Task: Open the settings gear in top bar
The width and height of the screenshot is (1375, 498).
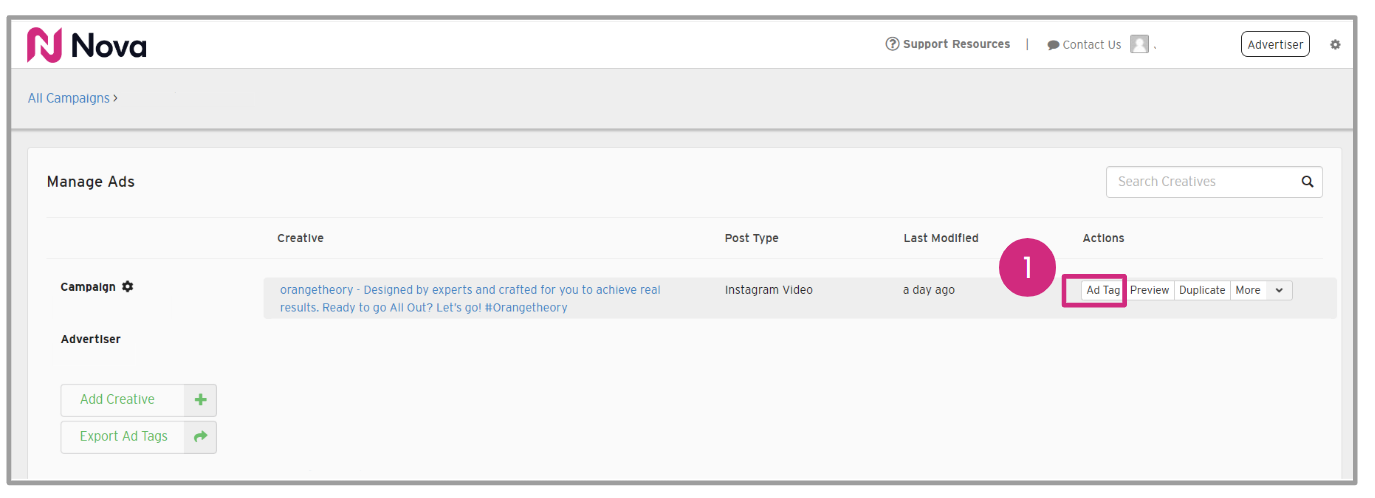Action: (x=1335, y=45)
